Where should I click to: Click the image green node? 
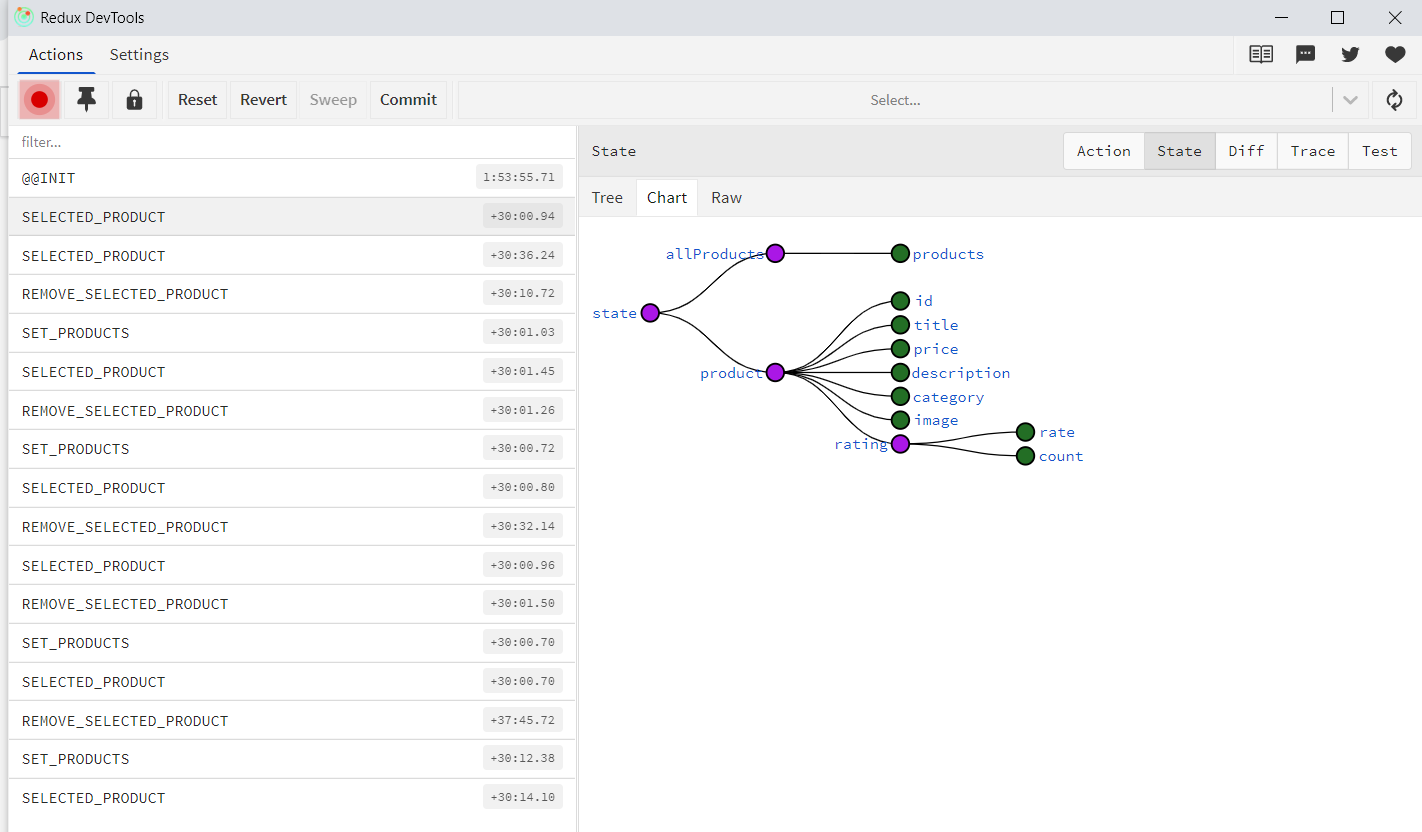point(900,420)
